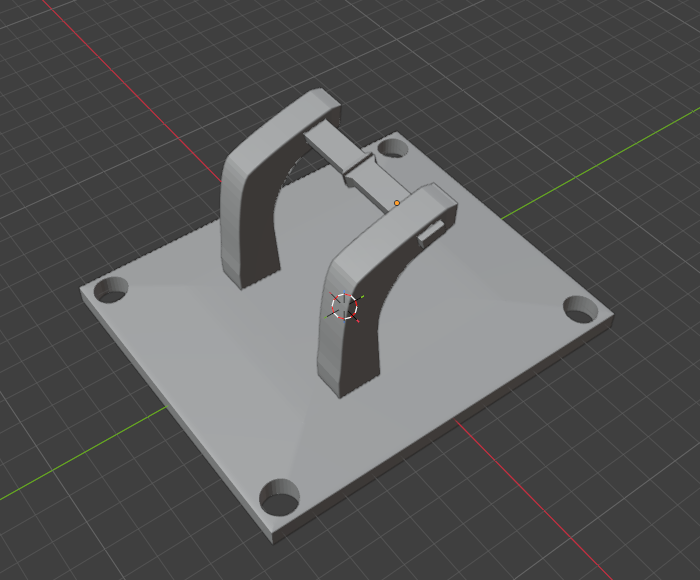The height and width of the screenshot is (580, 700).
Task: Click the orange object origin dot
Action: coord(396,203)
